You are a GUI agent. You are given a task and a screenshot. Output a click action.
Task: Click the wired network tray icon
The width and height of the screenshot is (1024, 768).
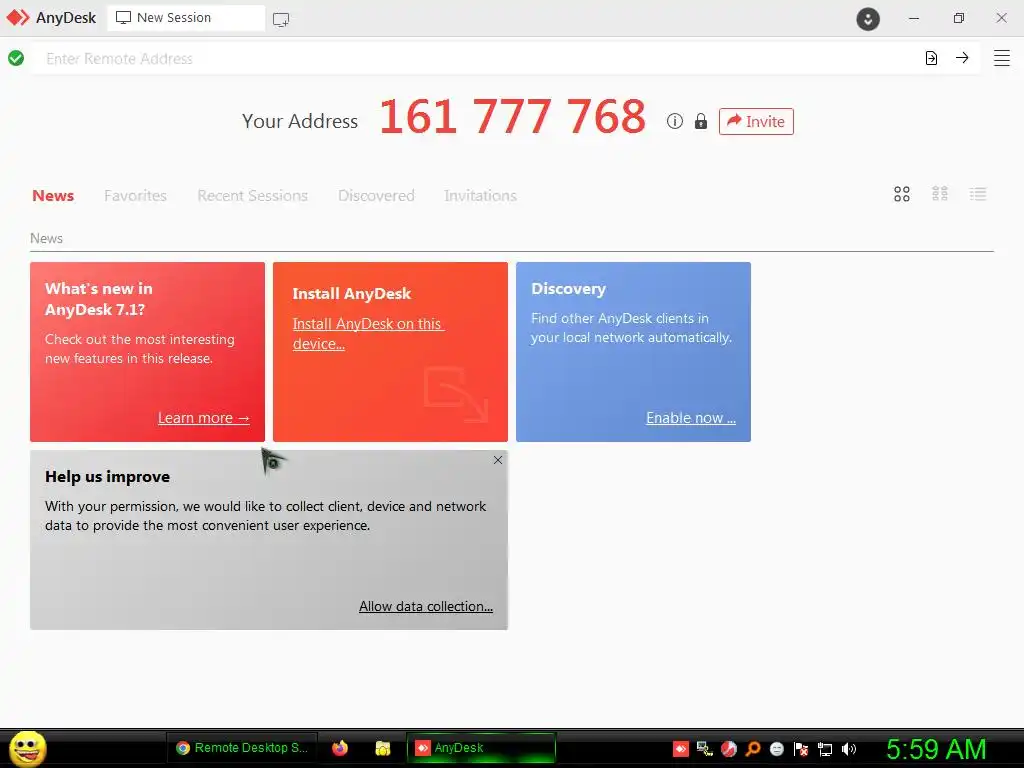[x=825, y=749]
